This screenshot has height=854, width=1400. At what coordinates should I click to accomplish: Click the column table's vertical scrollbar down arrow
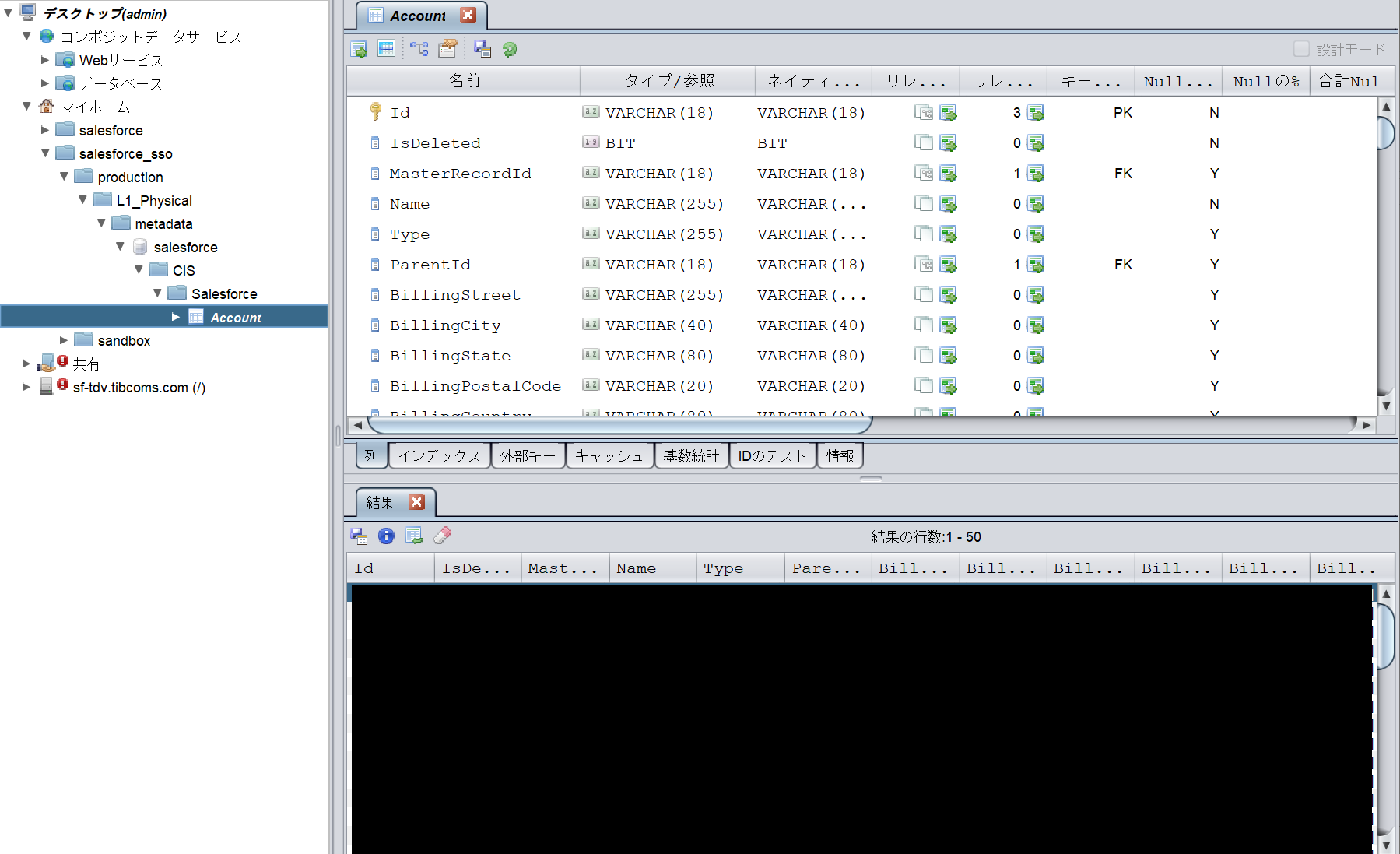[1386, 406]
